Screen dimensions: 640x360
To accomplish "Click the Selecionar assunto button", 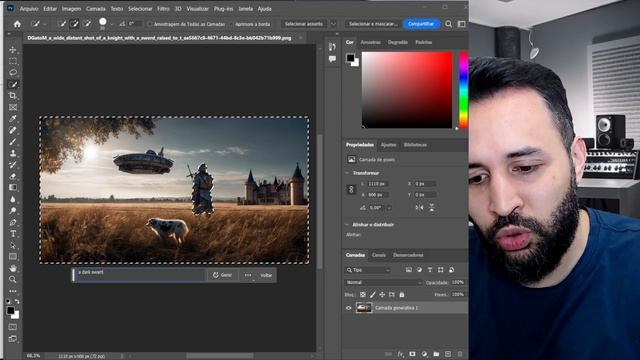I will 304,24.
